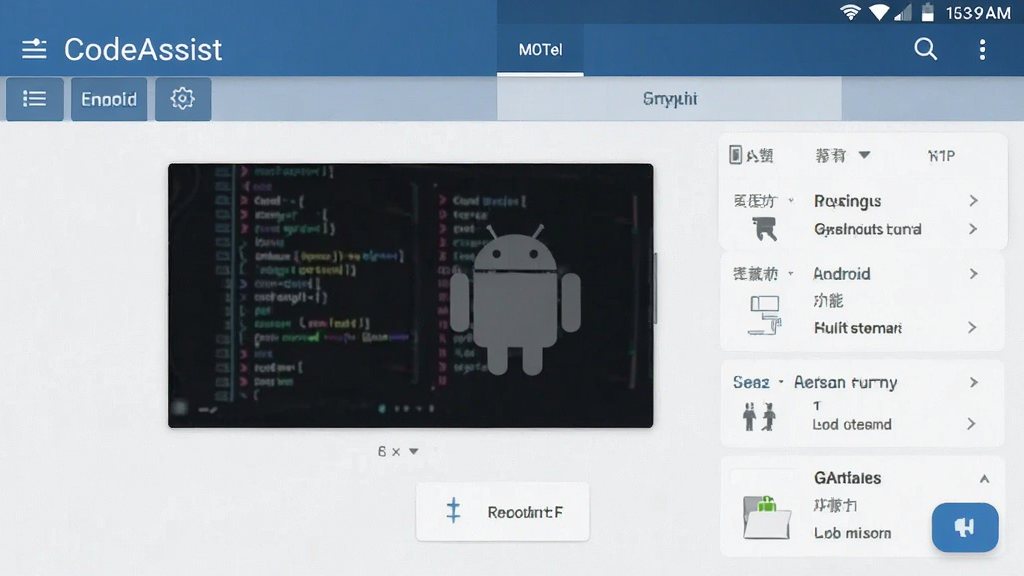Click the list view toolbar icon

tap(35, 99)
